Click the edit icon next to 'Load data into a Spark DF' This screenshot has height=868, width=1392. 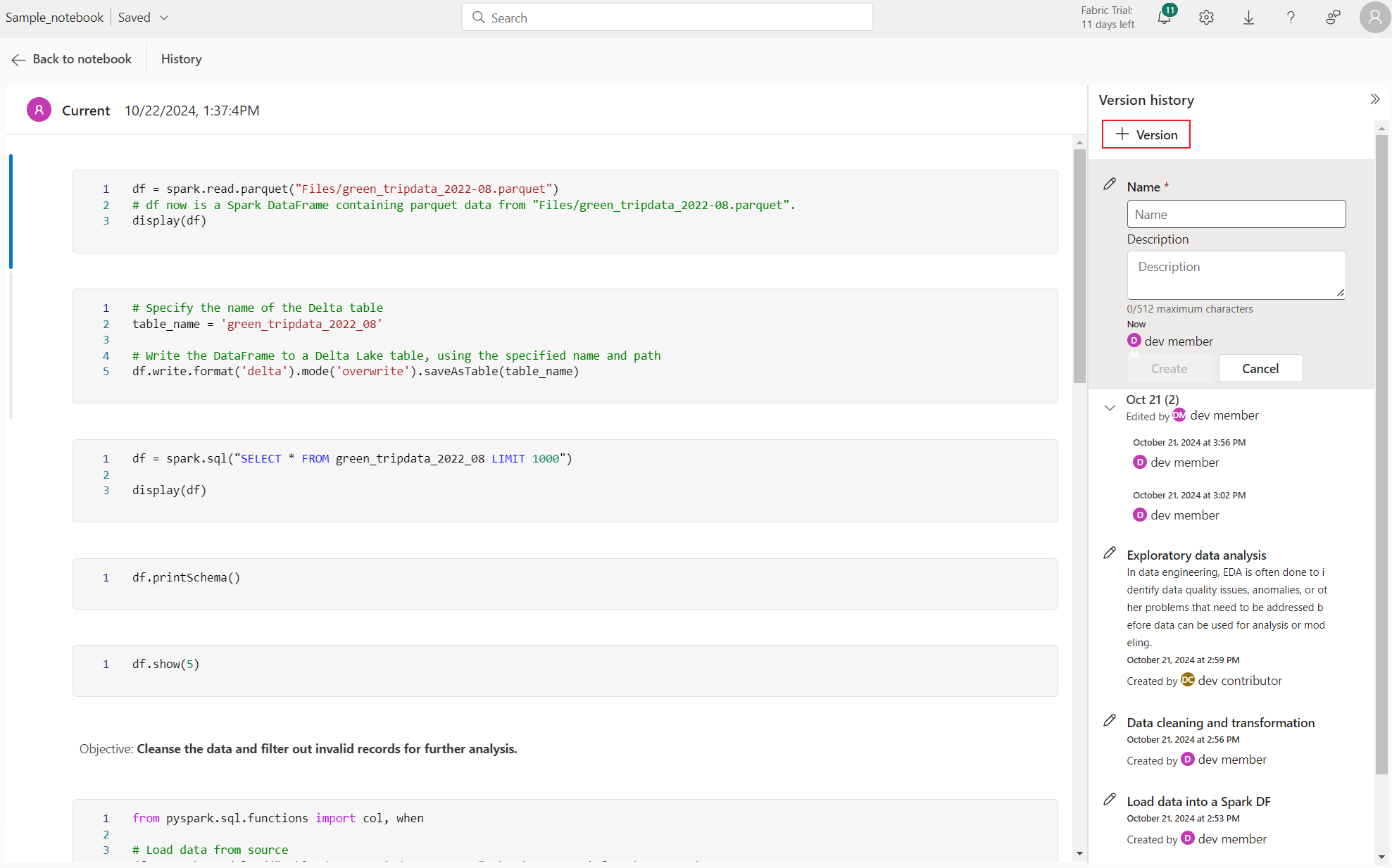point(1110,798)
